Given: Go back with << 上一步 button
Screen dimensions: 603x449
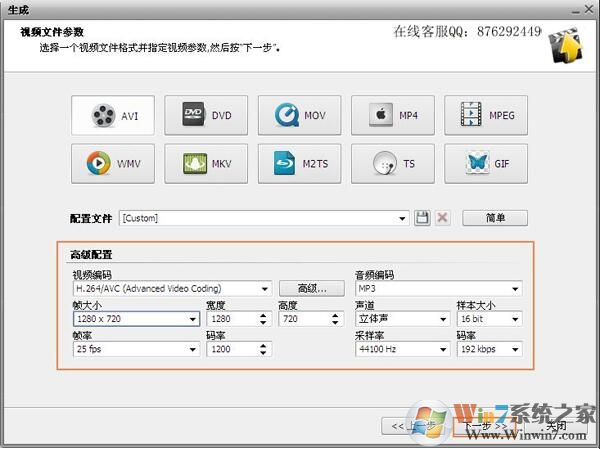Looking at the screenshot, I should (416, 426).
